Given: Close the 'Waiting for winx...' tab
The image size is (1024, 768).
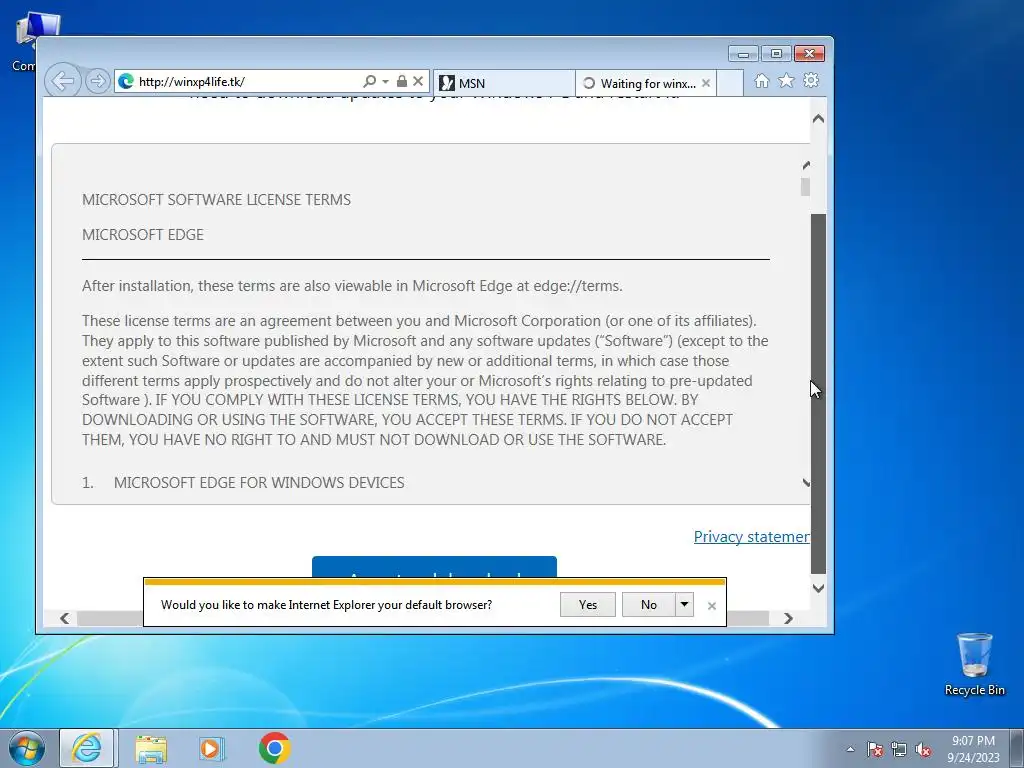Looking at the screenshot, I should (706, 83).
